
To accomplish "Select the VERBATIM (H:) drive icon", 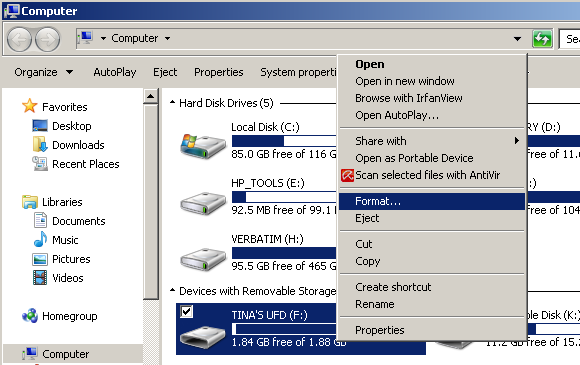I will click(203, 259).
